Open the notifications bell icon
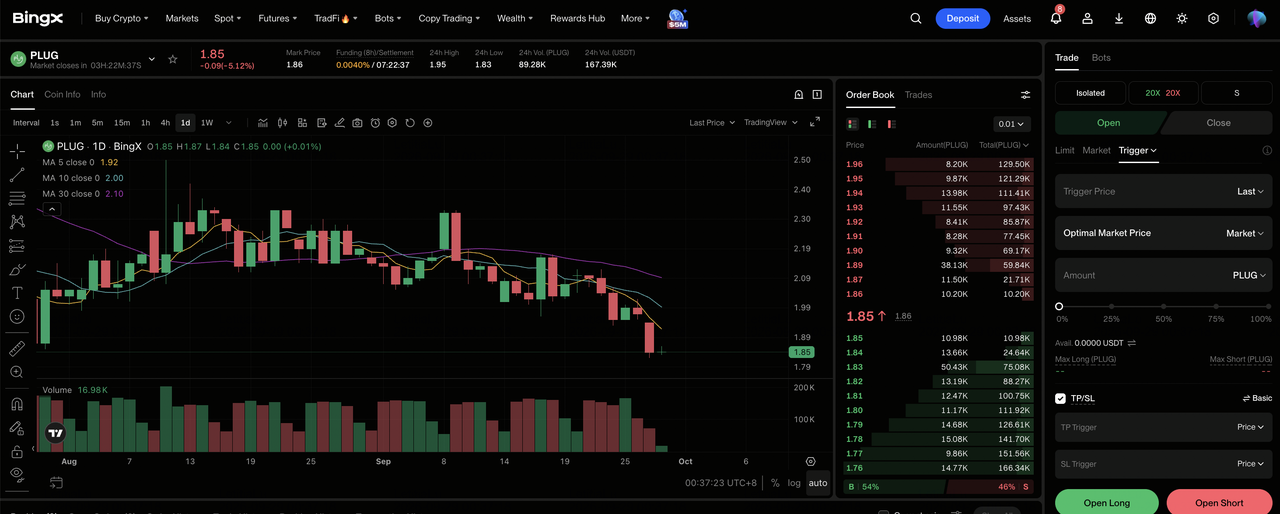 click(1056, 18)
